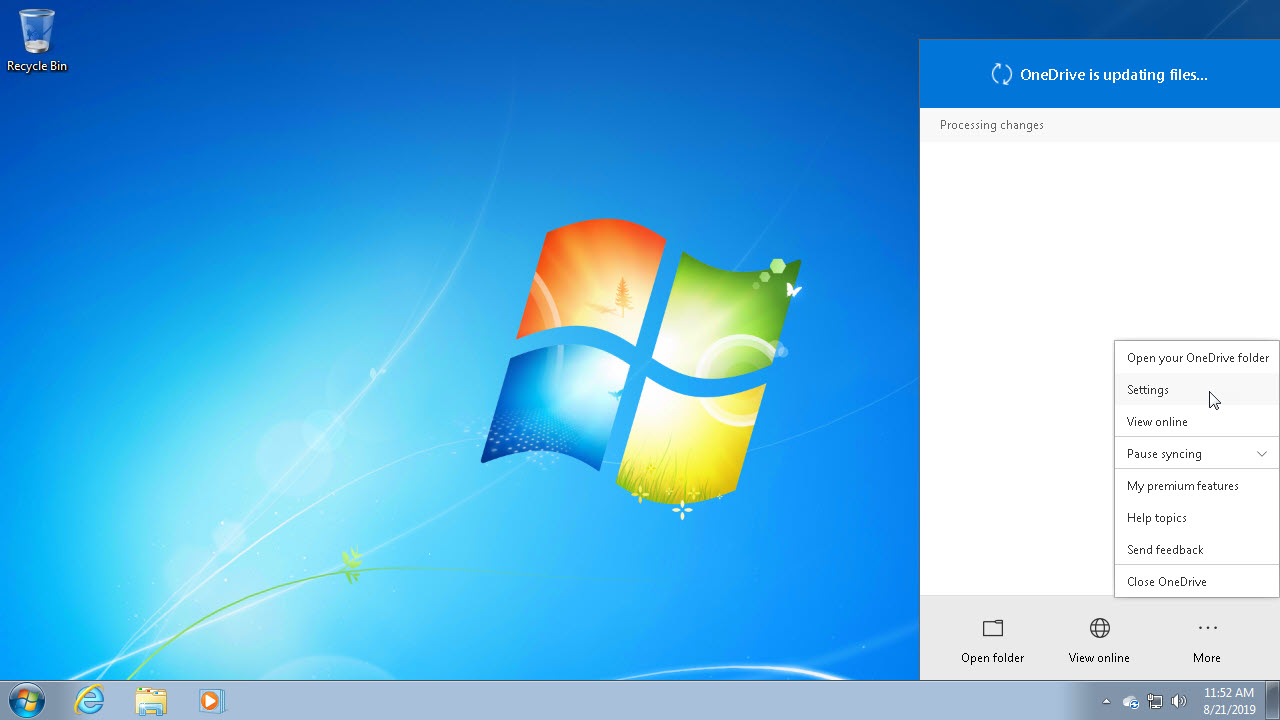Viewport: 1280px width, 720px height.
Task: Click the Open folder label
Action: tap(992, 658)
